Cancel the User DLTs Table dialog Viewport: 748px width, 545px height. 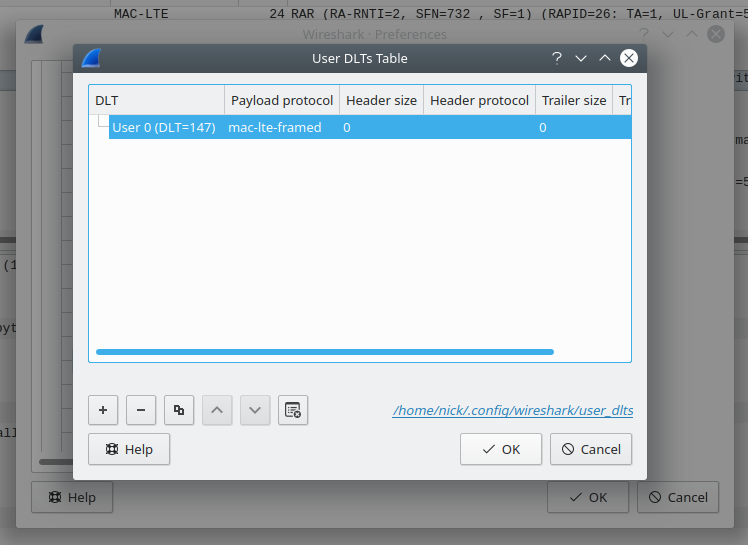coord(591,449)
